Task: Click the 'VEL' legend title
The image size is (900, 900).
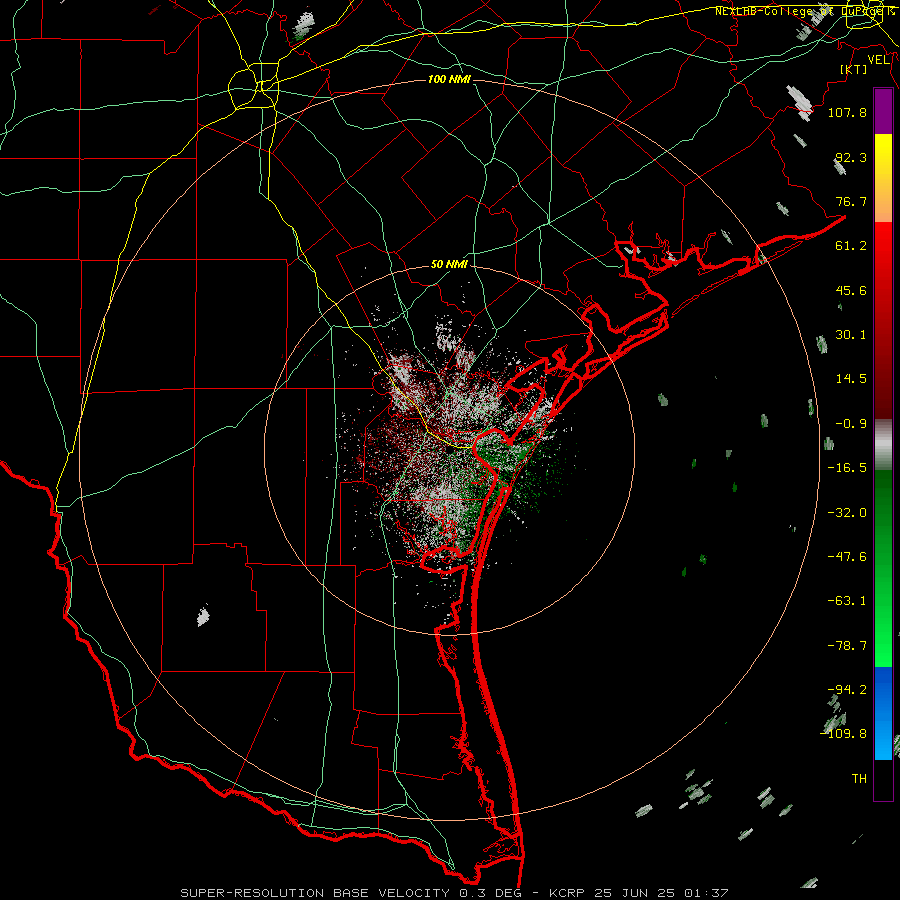Action: tap(878, 60)
